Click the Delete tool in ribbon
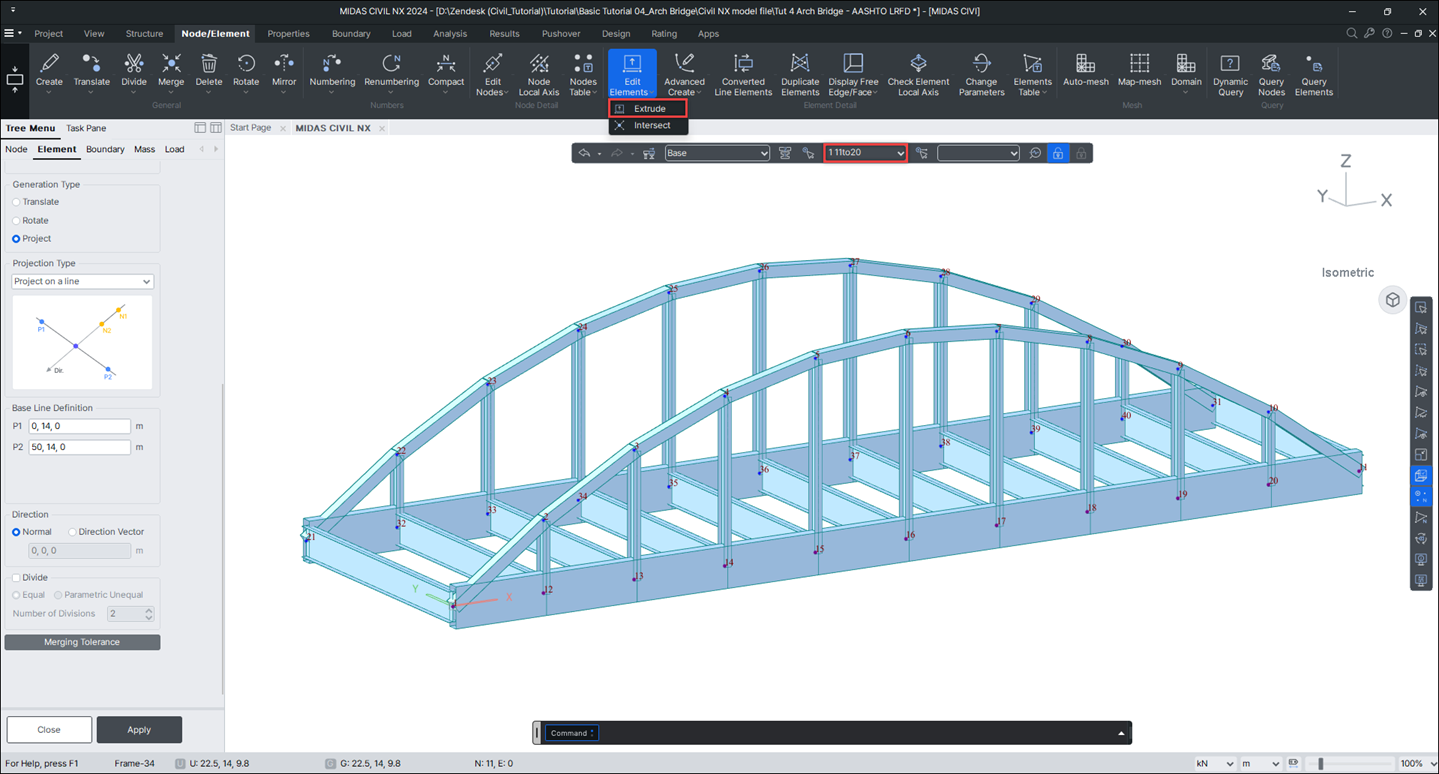The image size is (1439, 774). (x=209, y=72)
